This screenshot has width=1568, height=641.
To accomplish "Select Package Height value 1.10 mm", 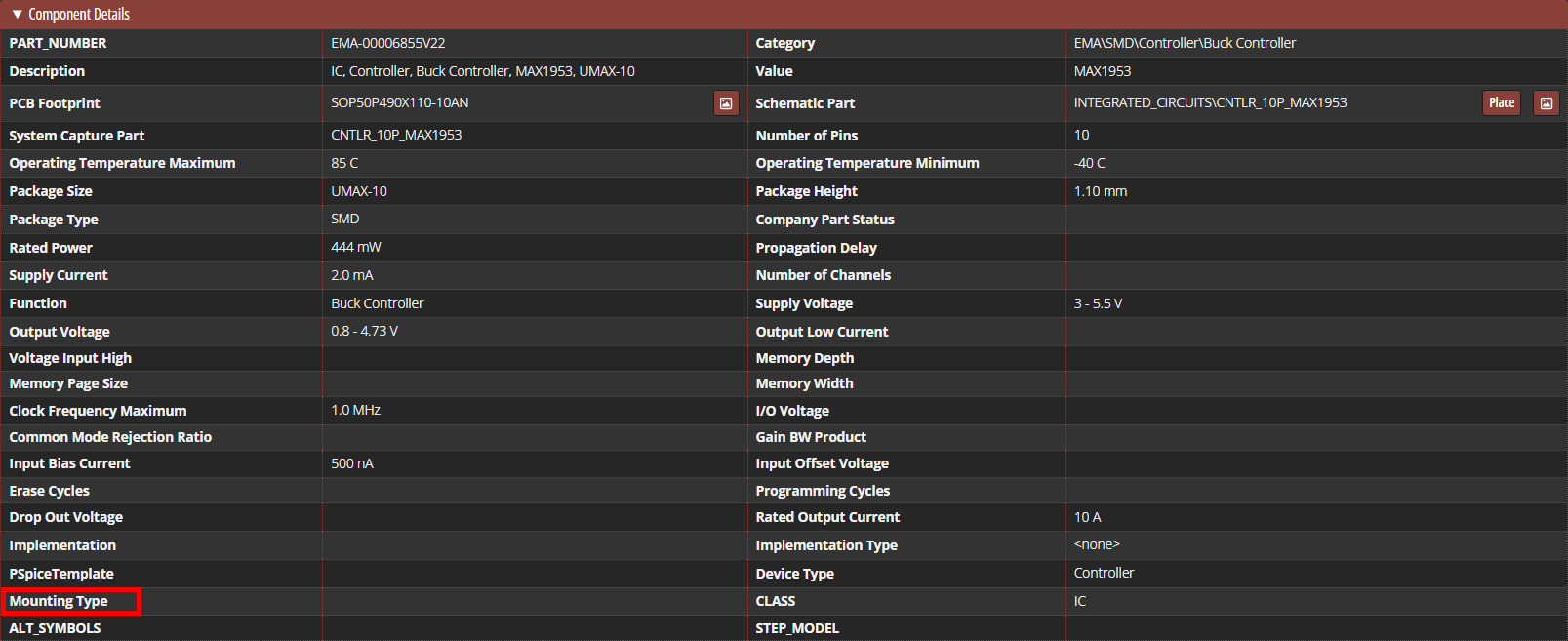I will [x=1101, y=191].
